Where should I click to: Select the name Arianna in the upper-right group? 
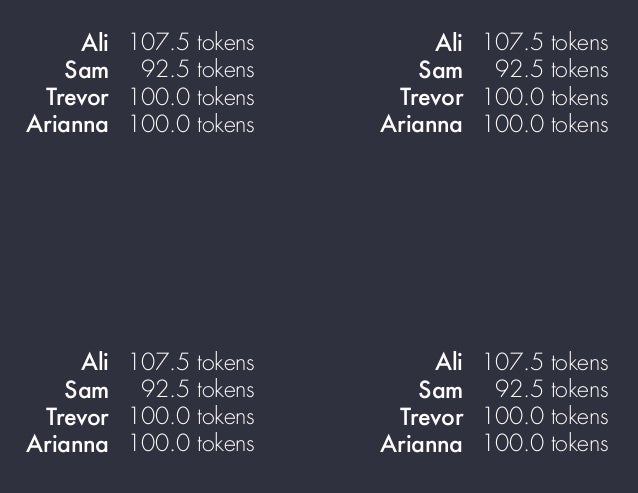[x=422, y=124]
